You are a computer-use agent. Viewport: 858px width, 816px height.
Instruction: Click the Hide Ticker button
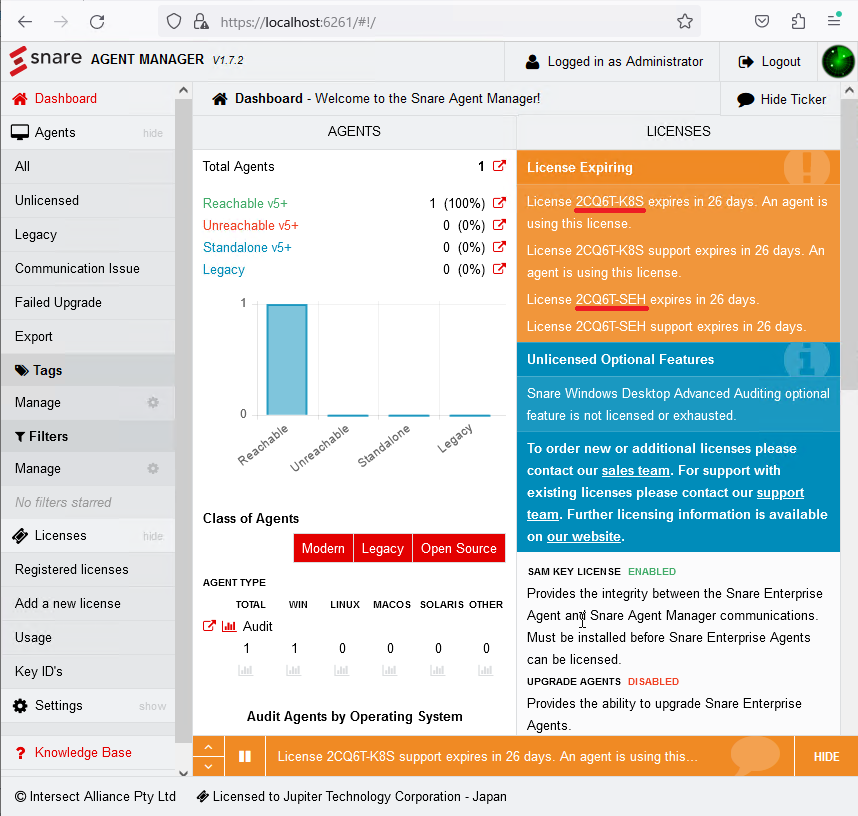click(x=781, y=99)
